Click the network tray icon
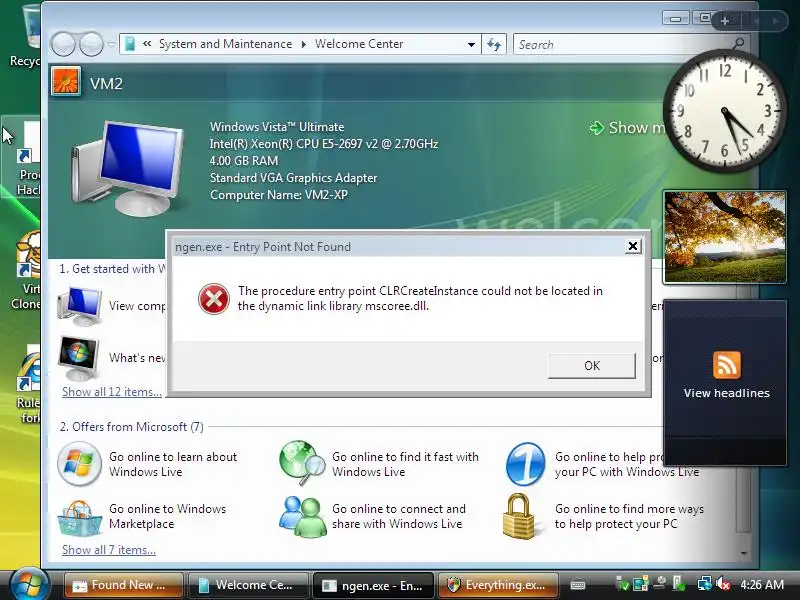The image size is (800, 600). point(705,584)
